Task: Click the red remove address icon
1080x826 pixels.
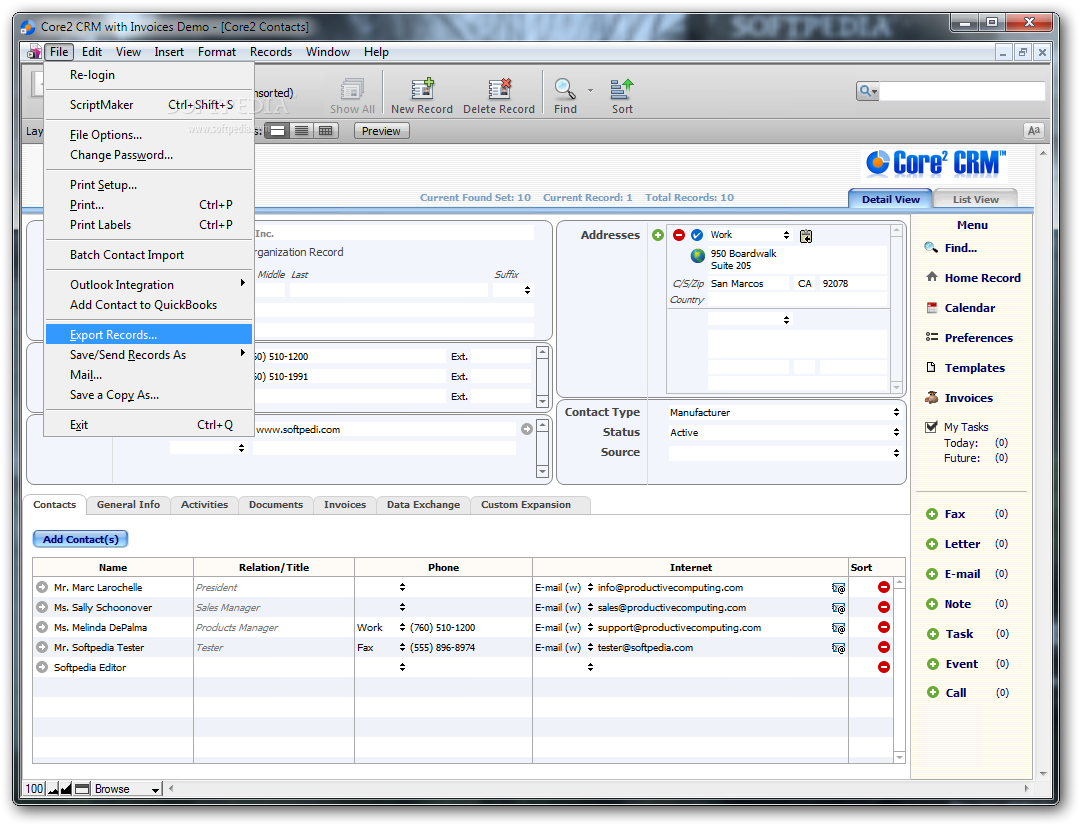Action: tap(678, 235)
